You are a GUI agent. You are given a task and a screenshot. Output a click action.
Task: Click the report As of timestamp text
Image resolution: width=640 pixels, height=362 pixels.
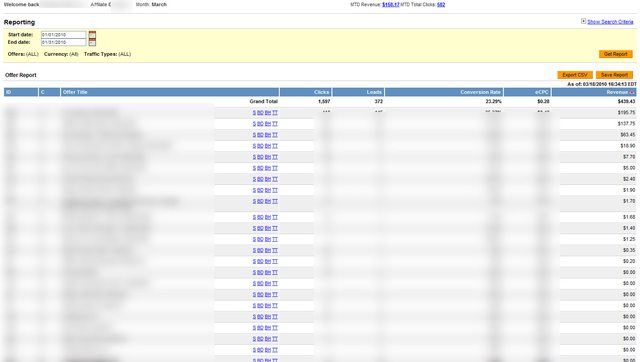click(x=602, y=84)
